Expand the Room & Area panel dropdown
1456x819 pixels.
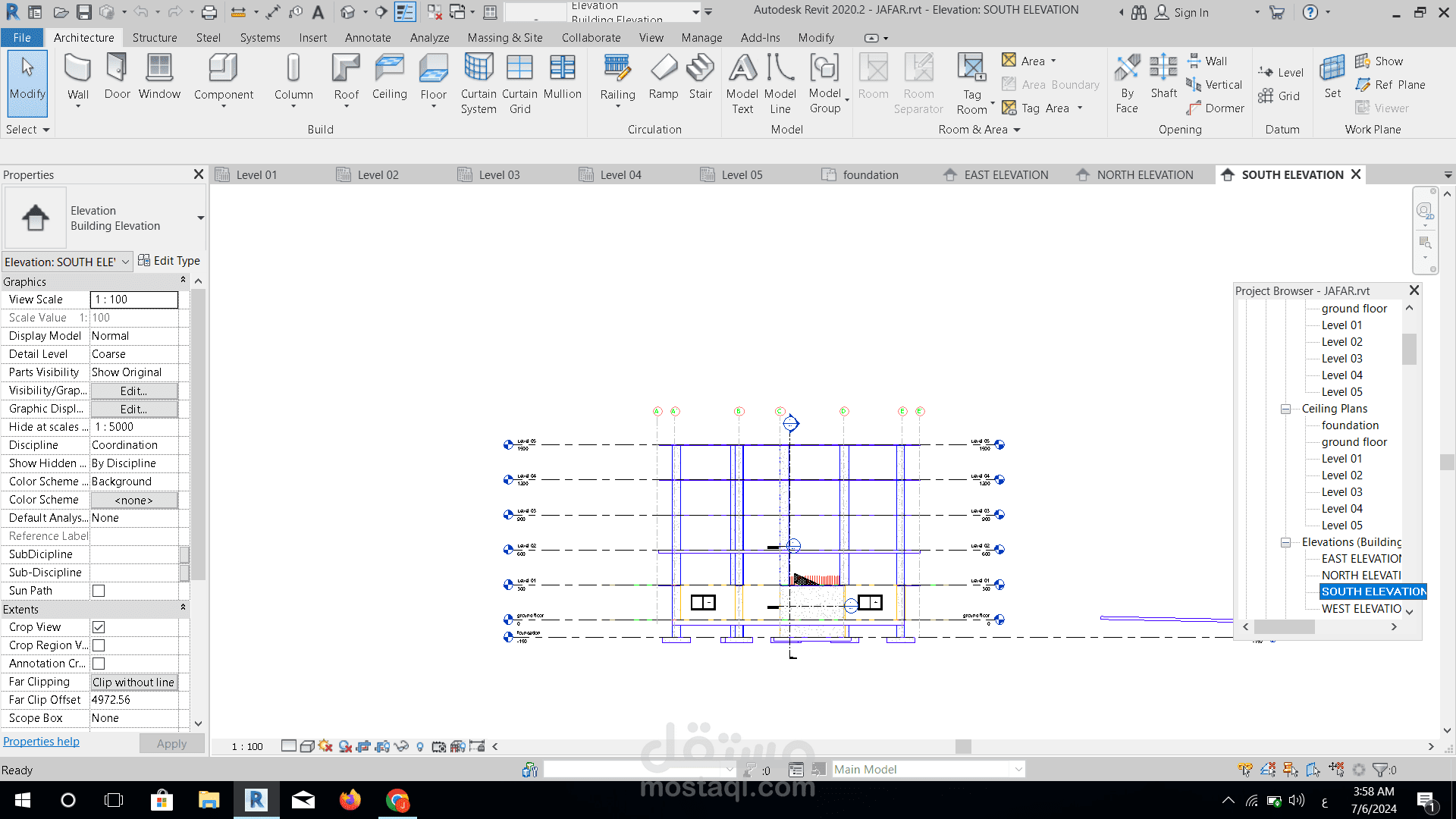pos(979,130)
